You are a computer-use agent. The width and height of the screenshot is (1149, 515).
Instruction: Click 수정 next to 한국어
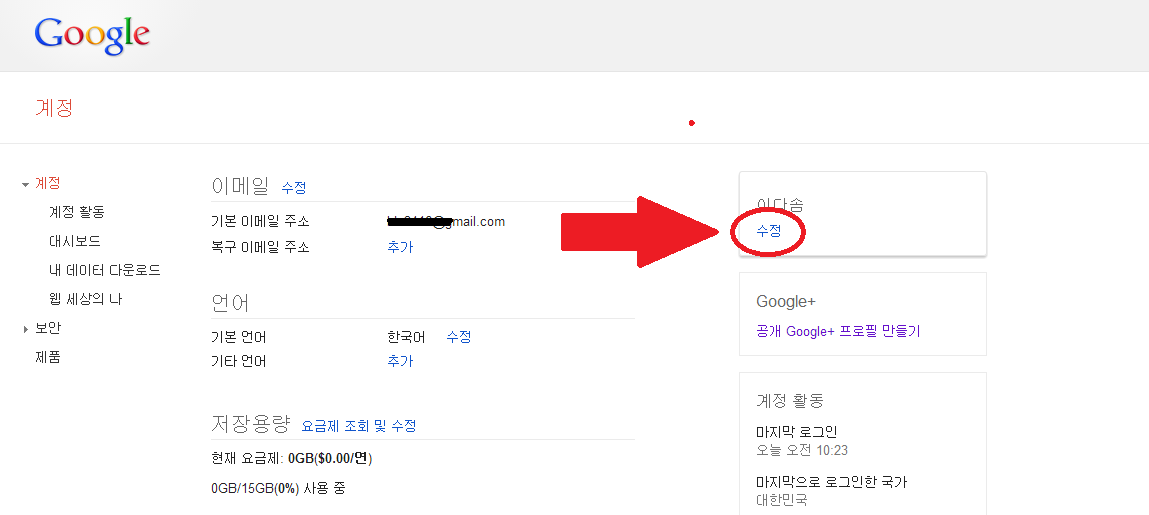coord(459,337)
